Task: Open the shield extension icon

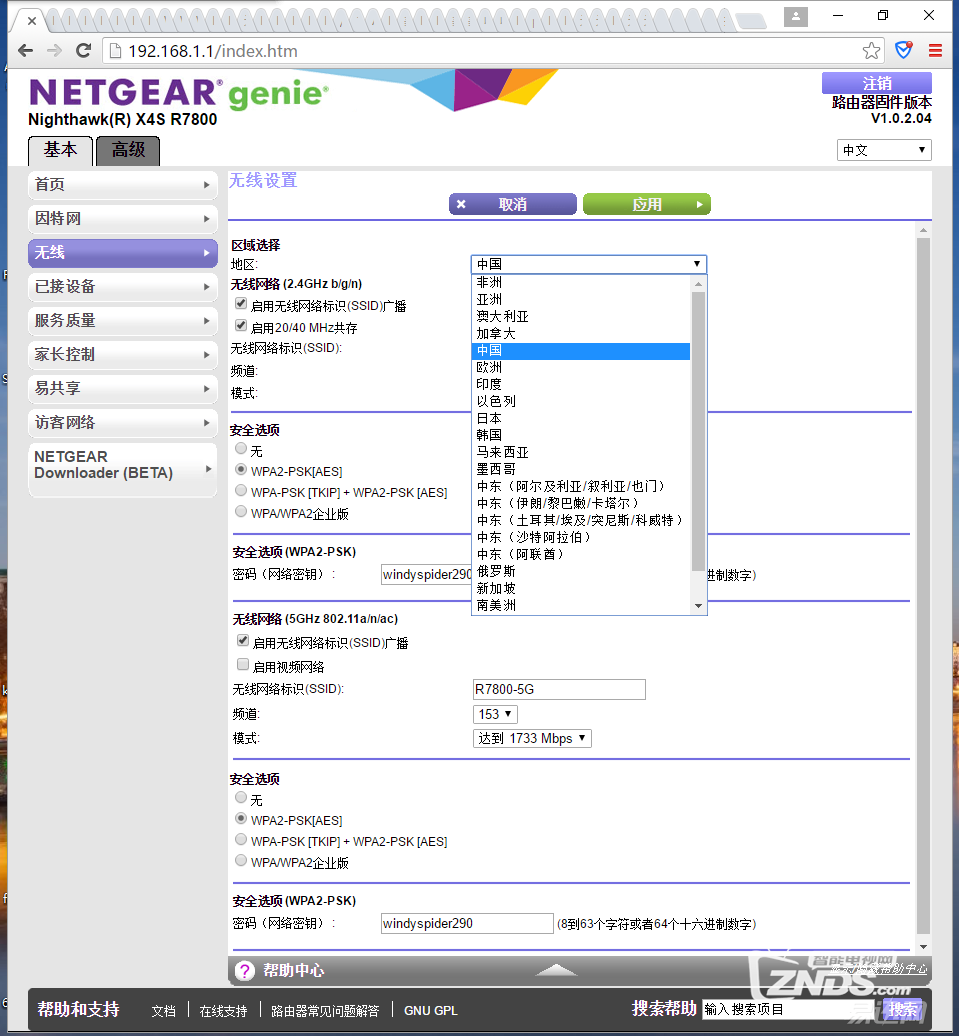Action: coord(903,50)
